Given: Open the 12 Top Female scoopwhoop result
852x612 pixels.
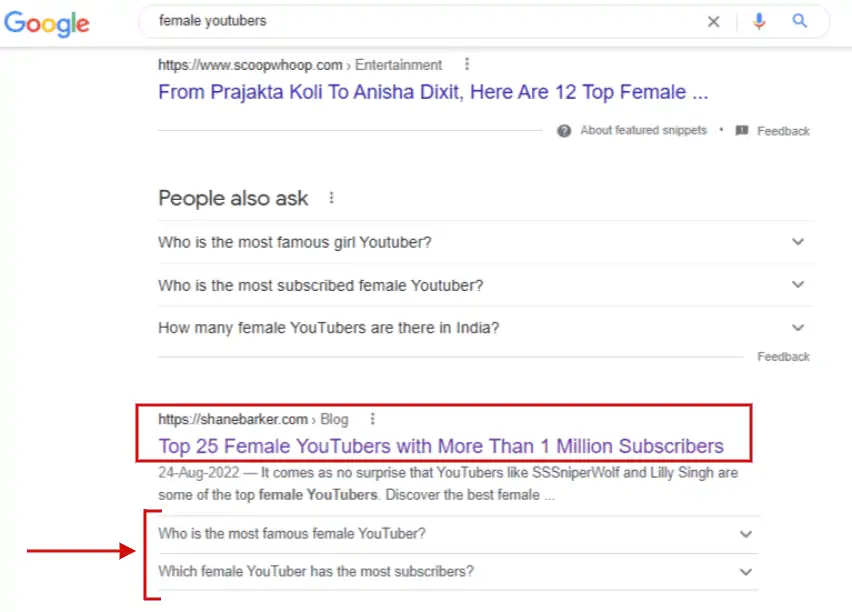Looking at the screenshot, I should [x=433, y=92].
